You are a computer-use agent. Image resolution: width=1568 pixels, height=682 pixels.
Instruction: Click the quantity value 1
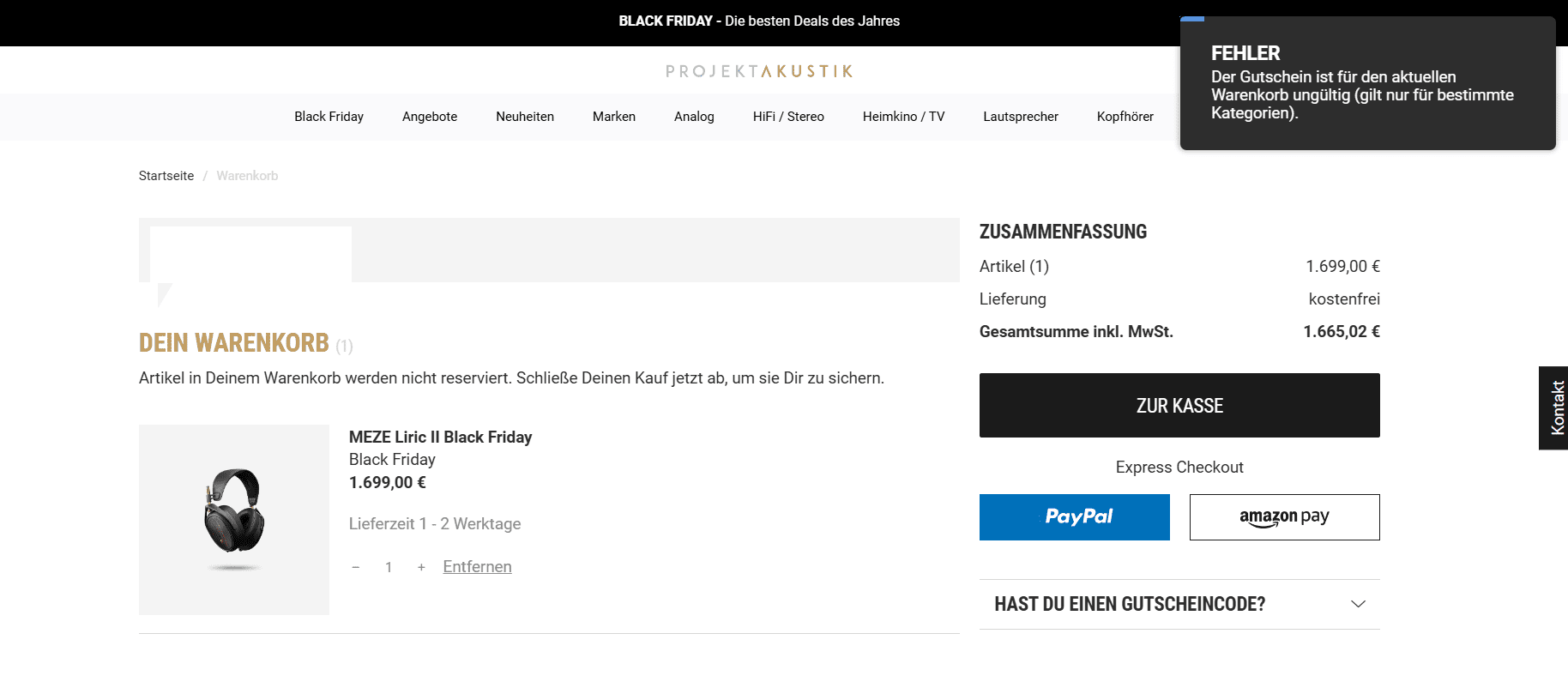(389, 567)
